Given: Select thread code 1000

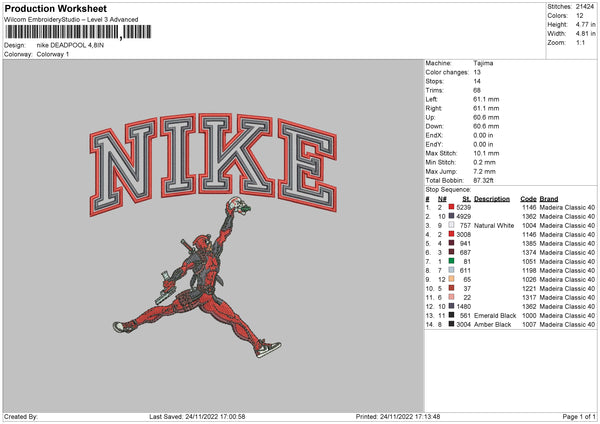Looking at the screenshot, I should (529, 316).
